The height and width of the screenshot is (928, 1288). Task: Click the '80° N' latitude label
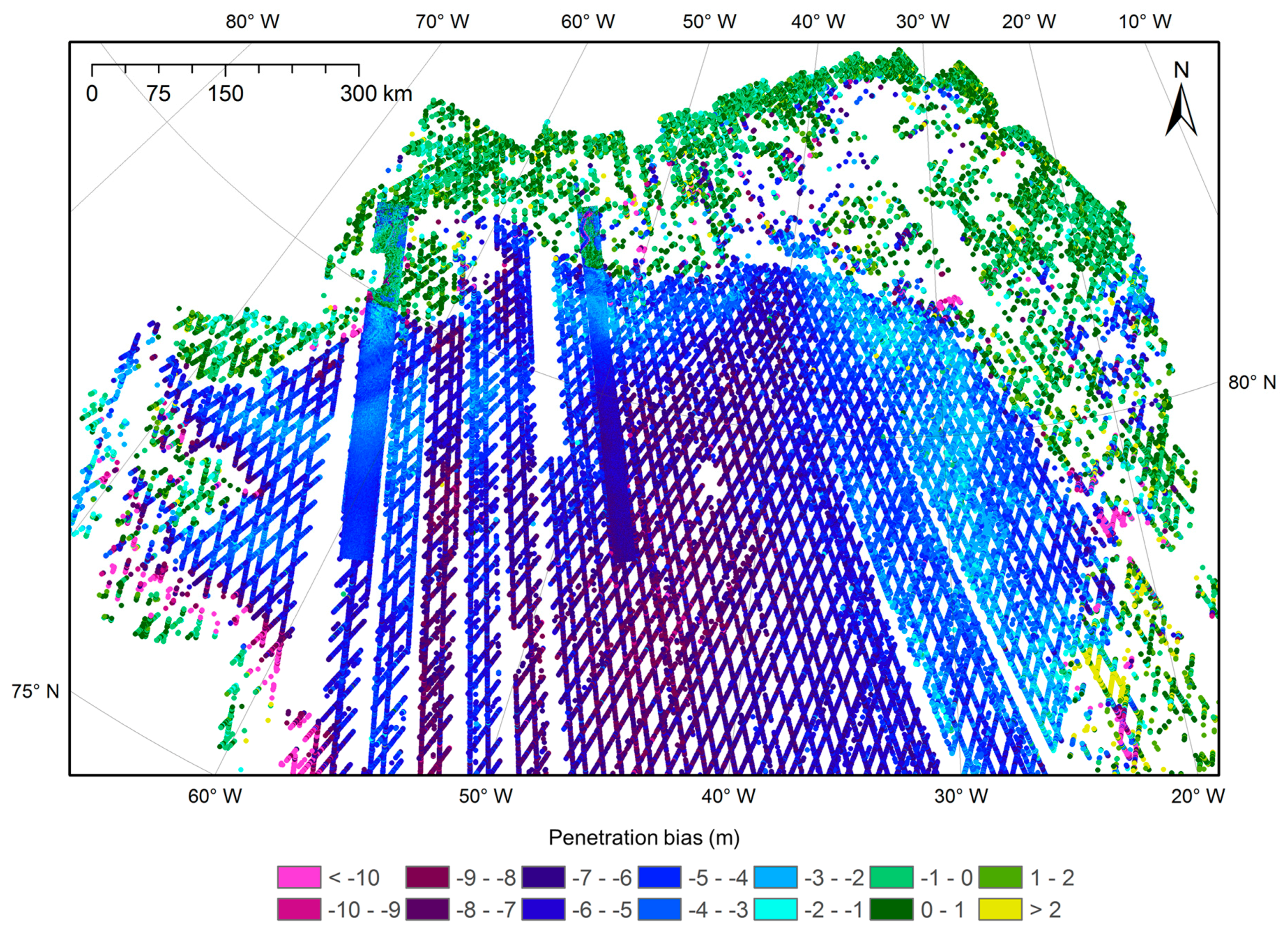click(1252, 382)
